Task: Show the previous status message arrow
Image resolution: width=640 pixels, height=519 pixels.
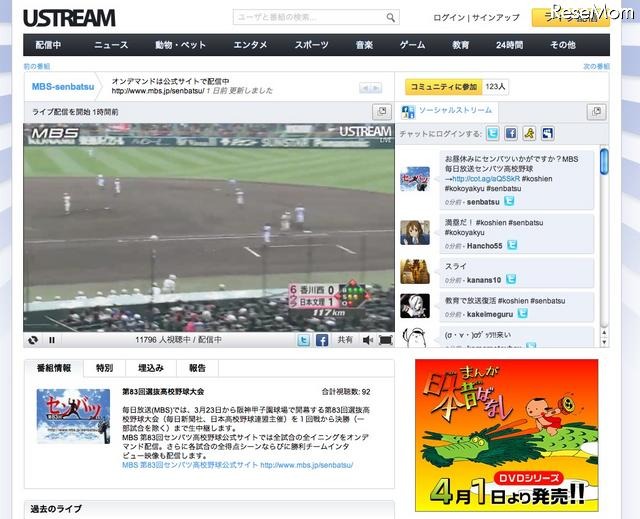Action: (x=365, y=88)
